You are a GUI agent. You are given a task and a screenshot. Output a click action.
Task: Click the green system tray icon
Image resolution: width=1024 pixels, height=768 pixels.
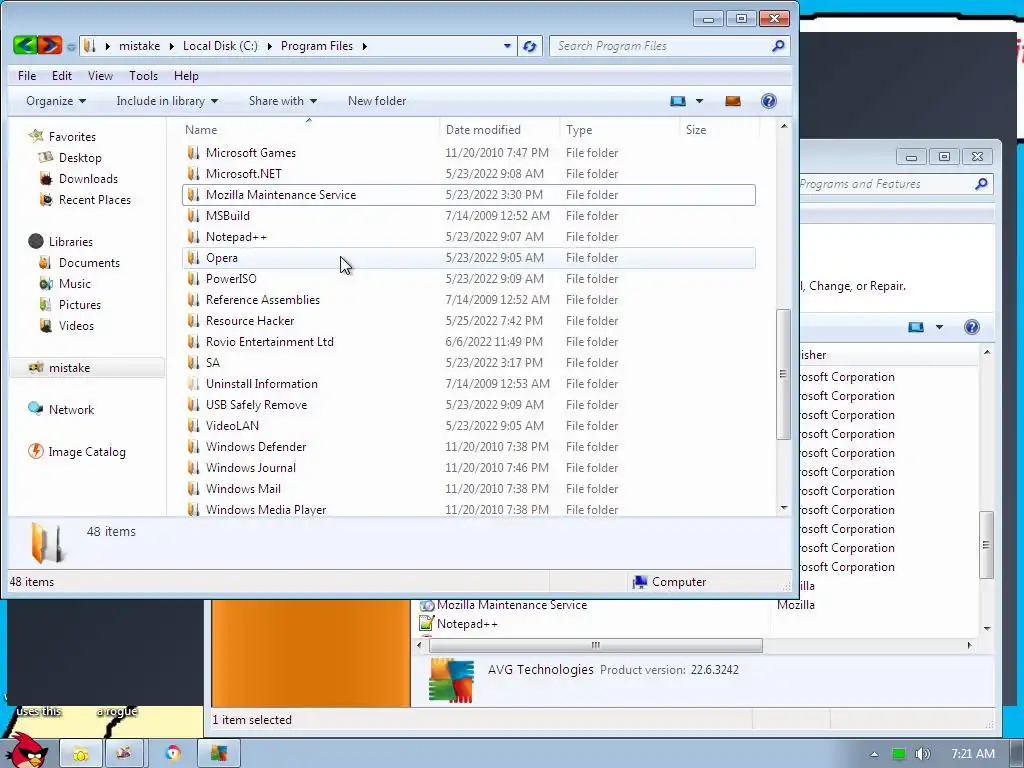coord(899,754)
